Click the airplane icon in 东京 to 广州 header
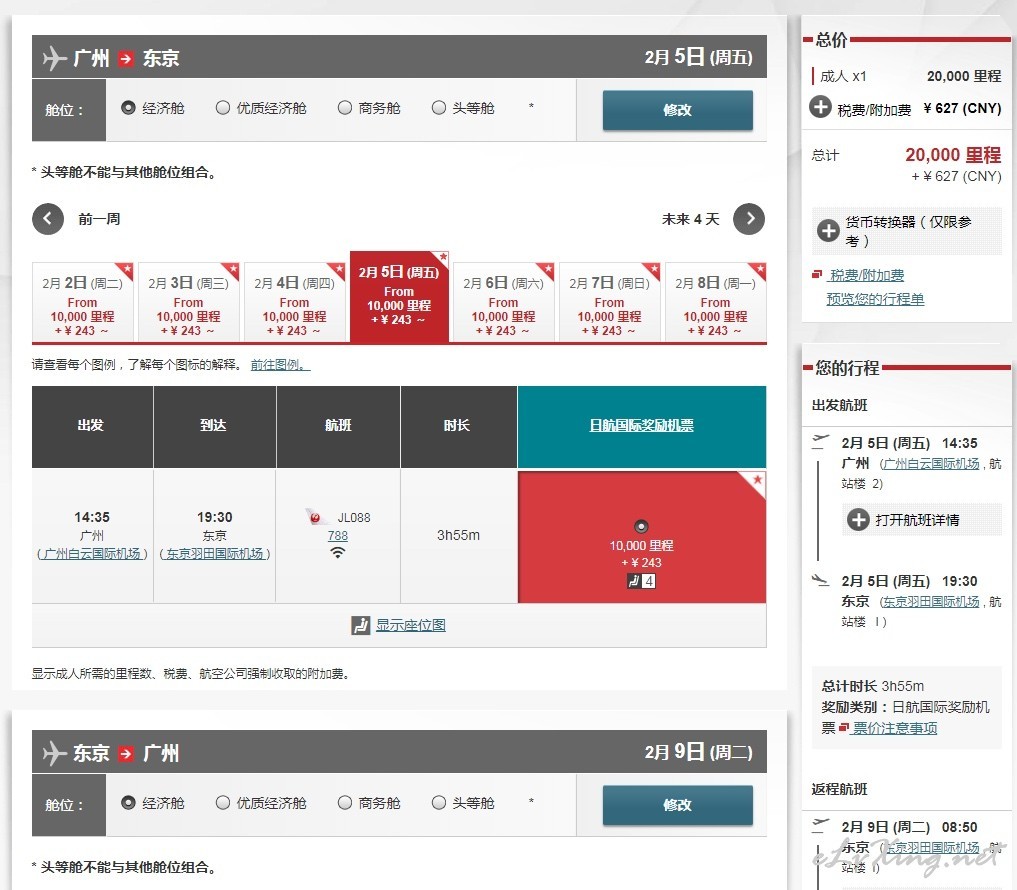Image resolution: width=1017 pixels, height=890 pixels. (x=55, y=753)
